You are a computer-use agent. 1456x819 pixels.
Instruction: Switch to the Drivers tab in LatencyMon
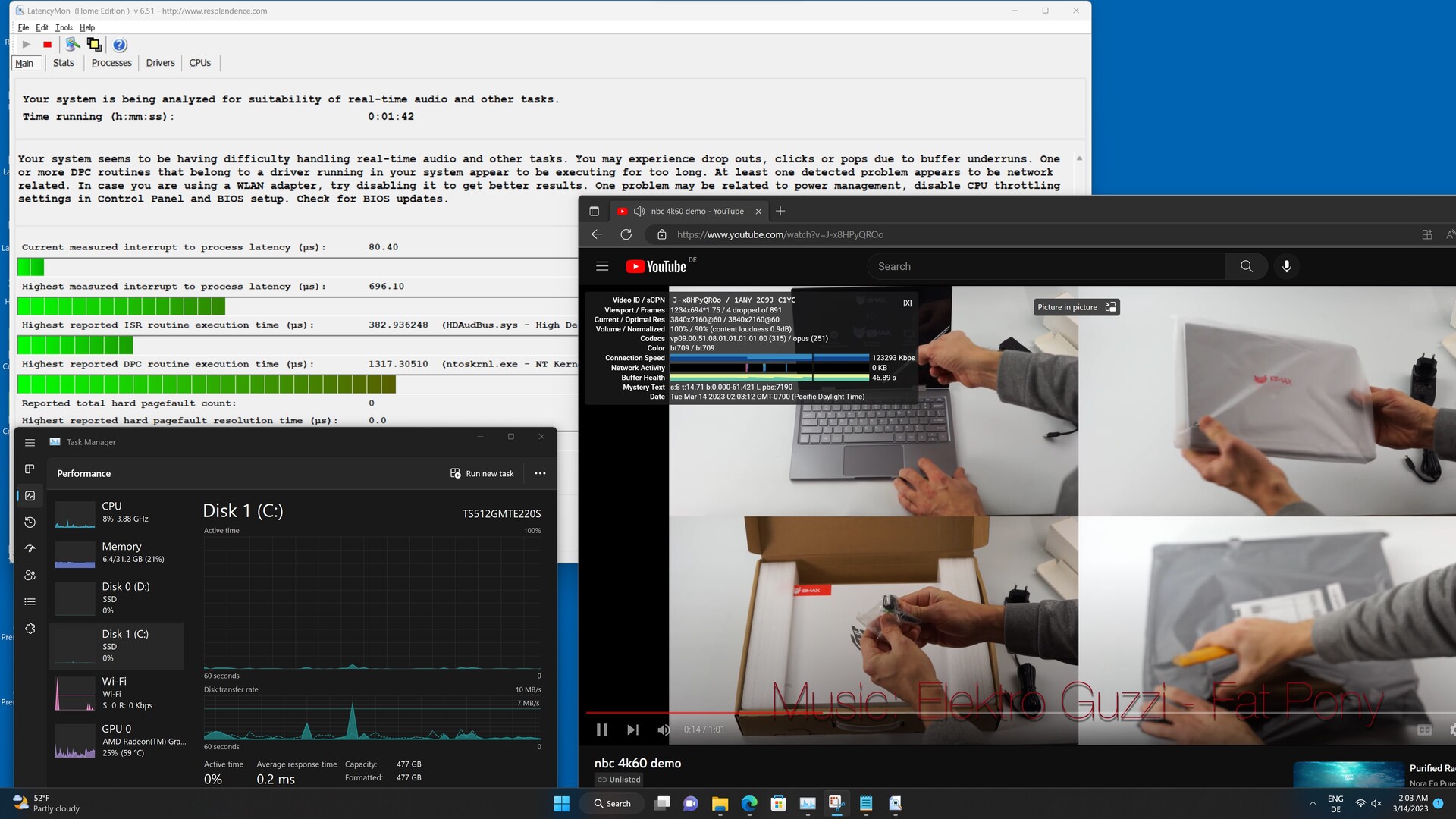click(x=160, y=63)
